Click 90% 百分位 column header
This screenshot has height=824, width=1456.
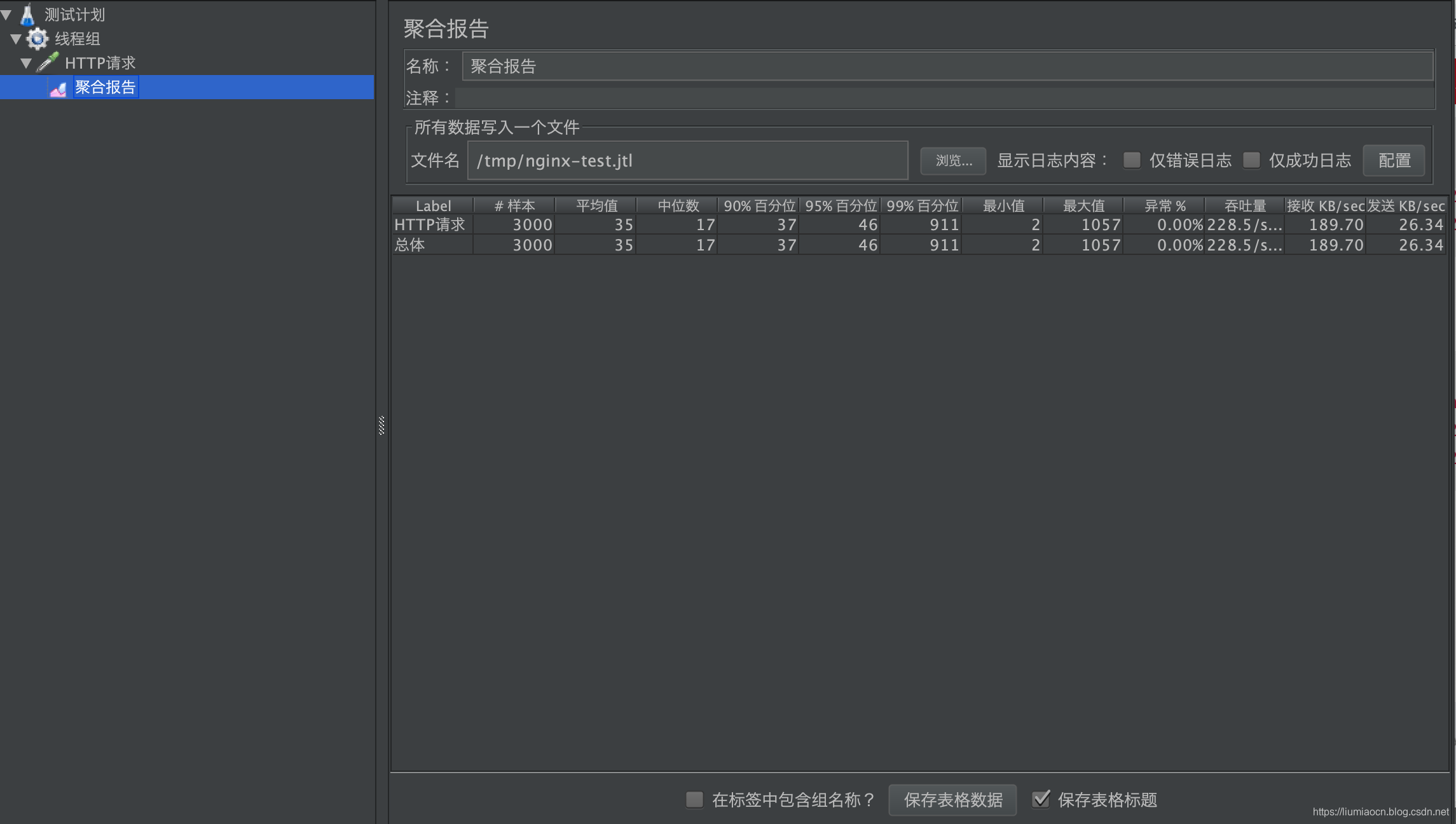click(x=759, y=205)
